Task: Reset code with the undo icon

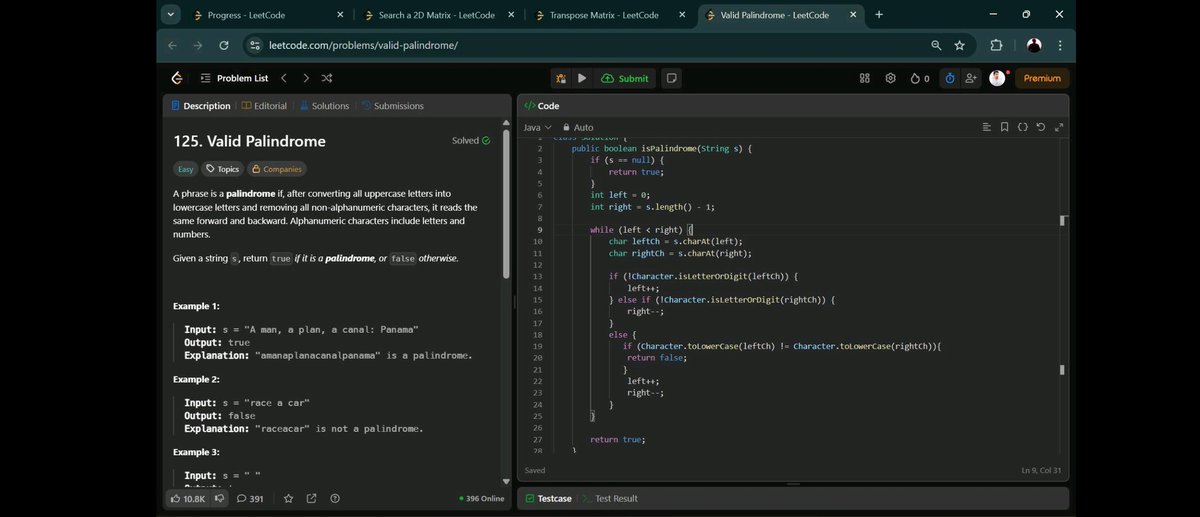Action: coord(1040,127)
